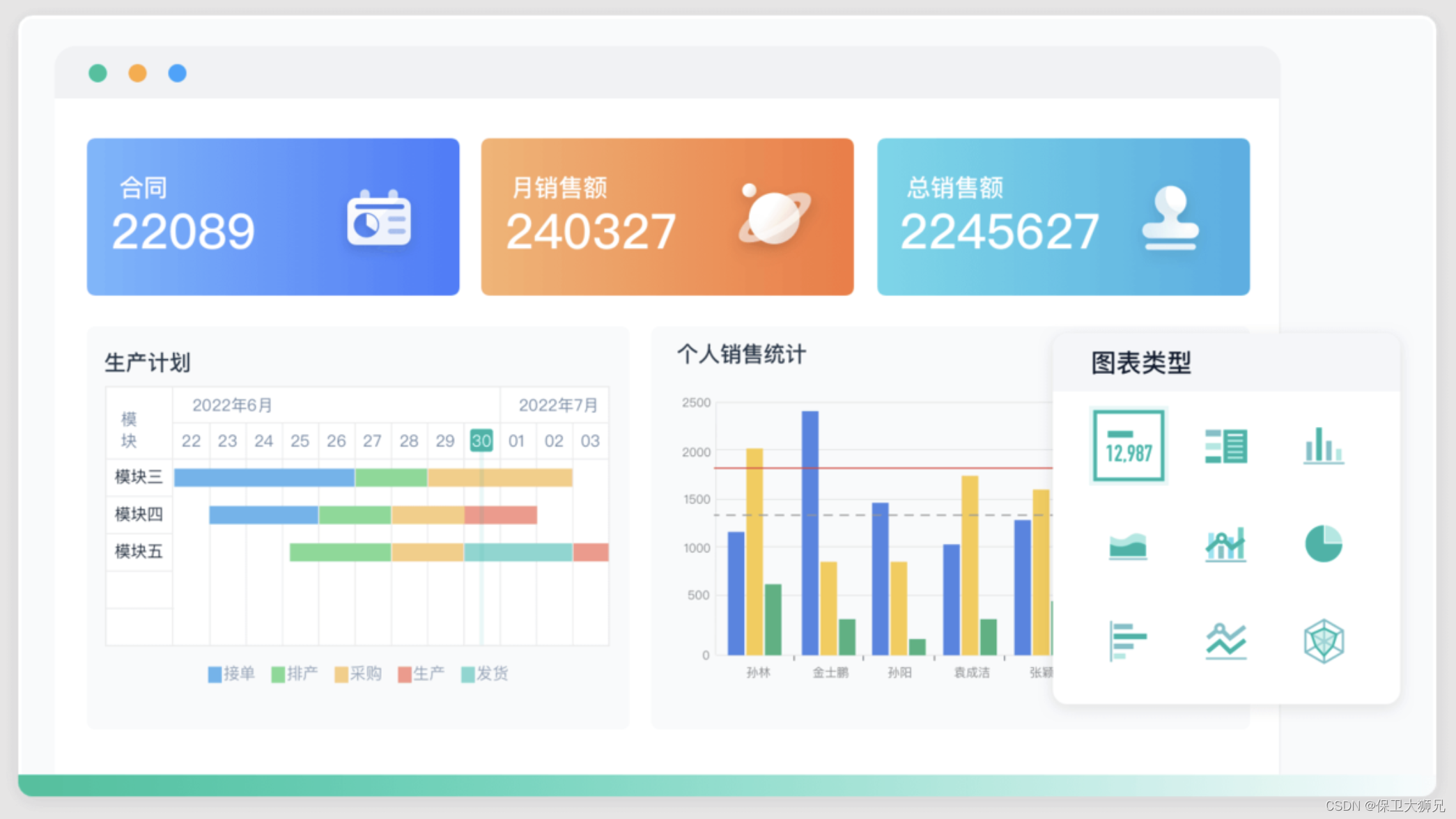Click the 发货 legend color swatch
The width and height of the screenshot is (1456, 819).
tap(467, 674)
